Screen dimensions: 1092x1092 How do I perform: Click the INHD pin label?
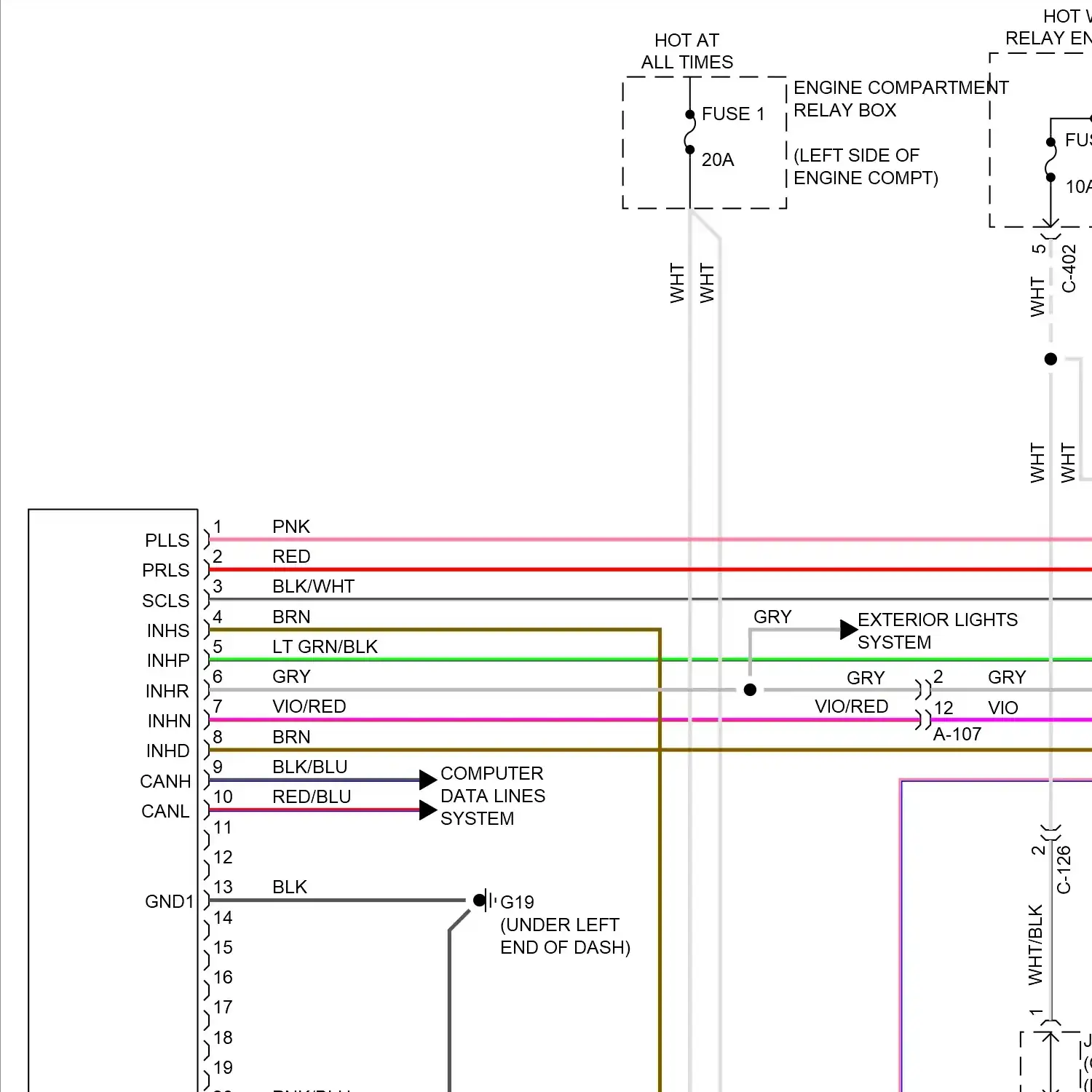pos(167,751)
